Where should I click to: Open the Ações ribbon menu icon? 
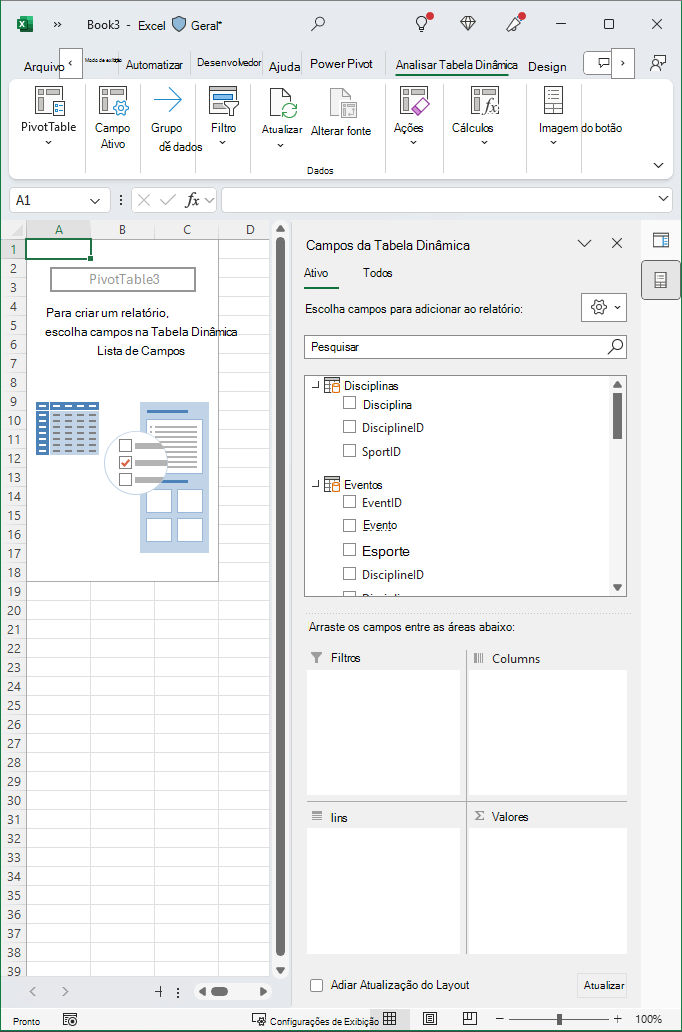point(413,101)
